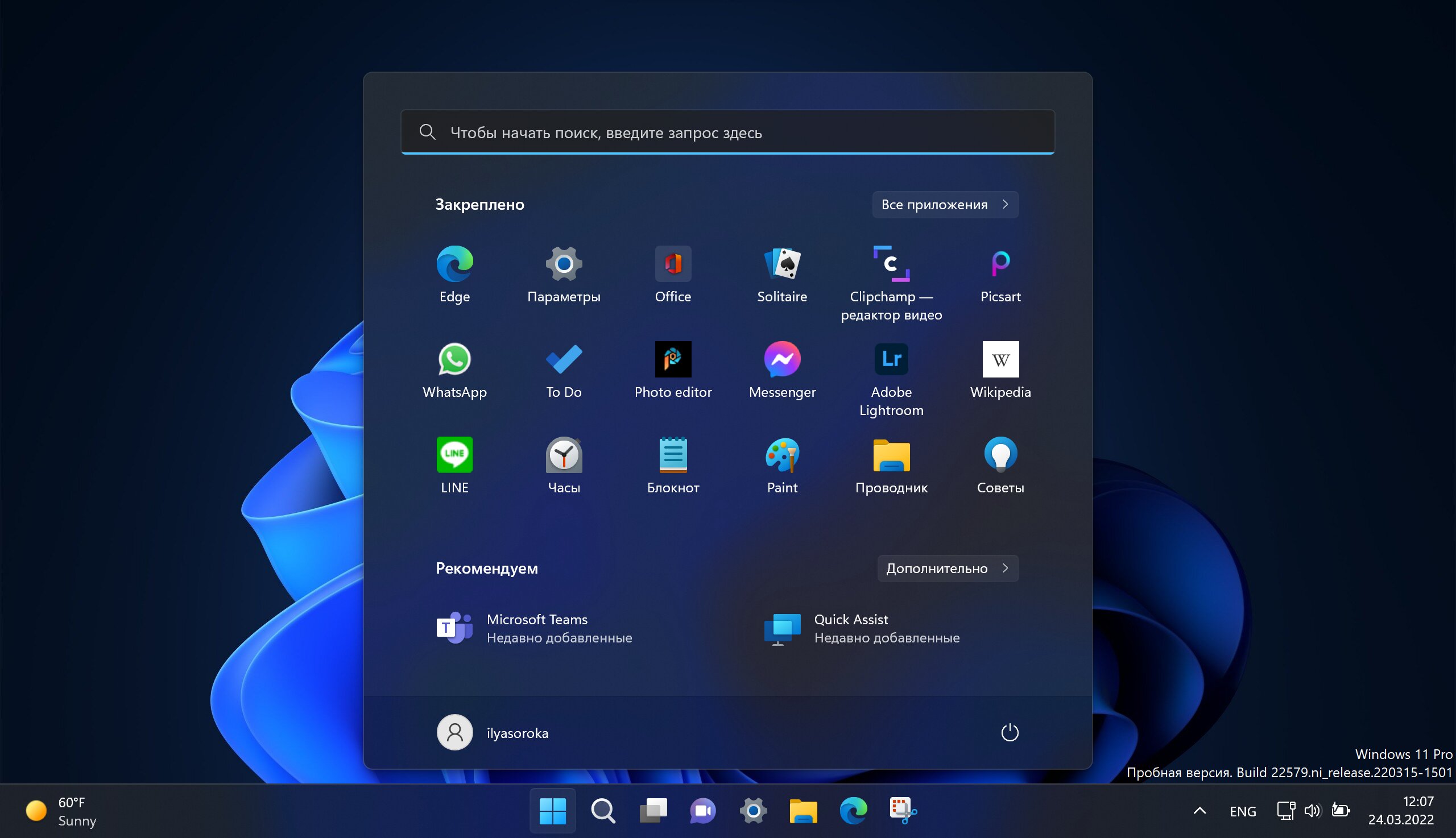Click the search input field

point(728,132)
